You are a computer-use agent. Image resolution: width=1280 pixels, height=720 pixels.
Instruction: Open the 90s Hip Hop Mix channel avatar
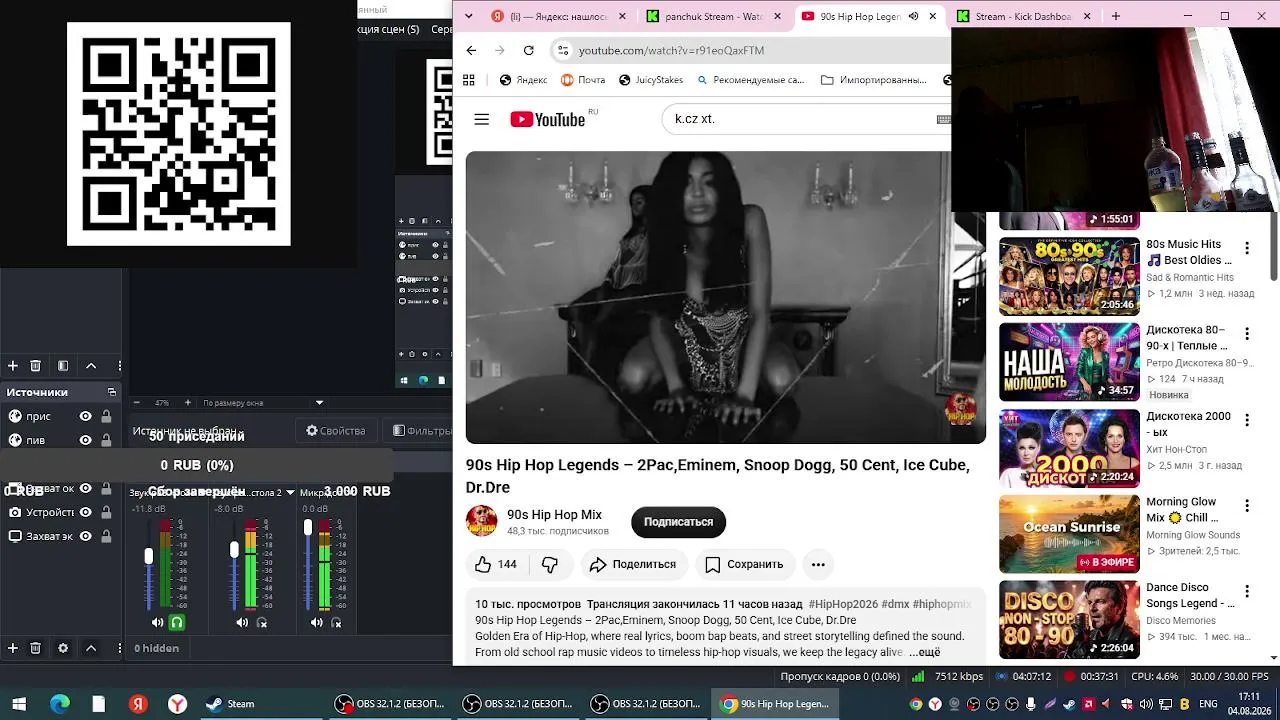click(x=482, y=521)
